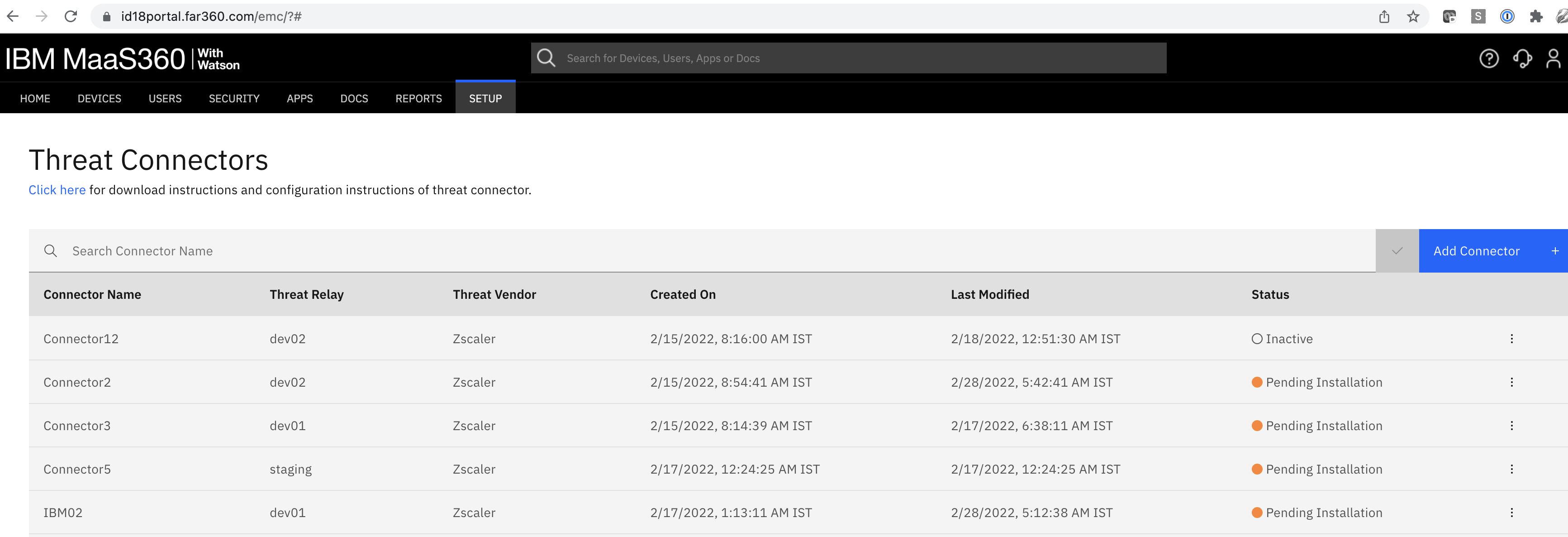This screenshot has height=537, width=1568.
Task: Click the browser address bar URL
Action: click(x=211, y=16)
